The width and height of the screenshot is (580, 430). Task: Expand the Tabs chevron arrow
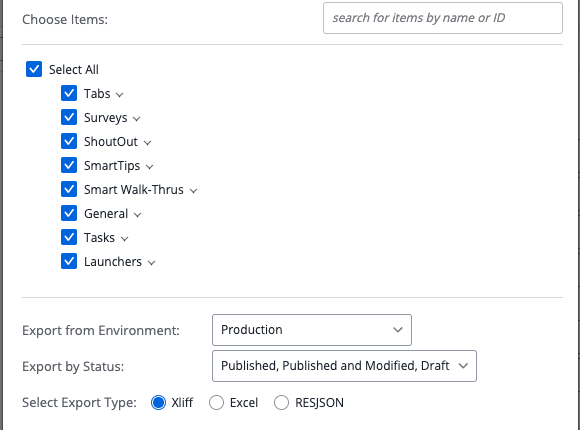pos(119,95)
